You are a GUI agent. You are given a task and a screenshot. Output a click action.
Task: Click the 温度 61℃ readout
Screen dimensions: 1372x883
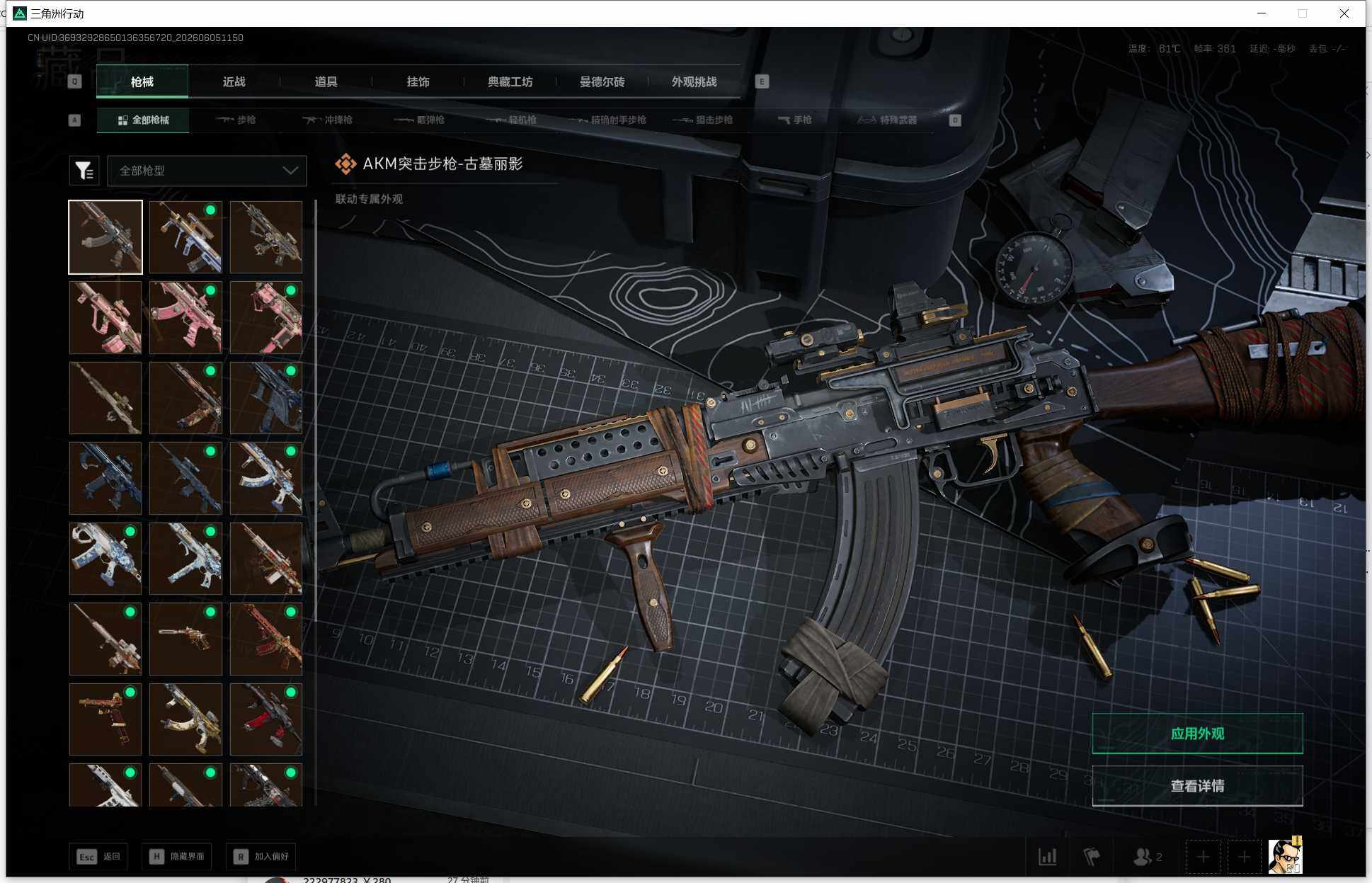coord(1155,49)
